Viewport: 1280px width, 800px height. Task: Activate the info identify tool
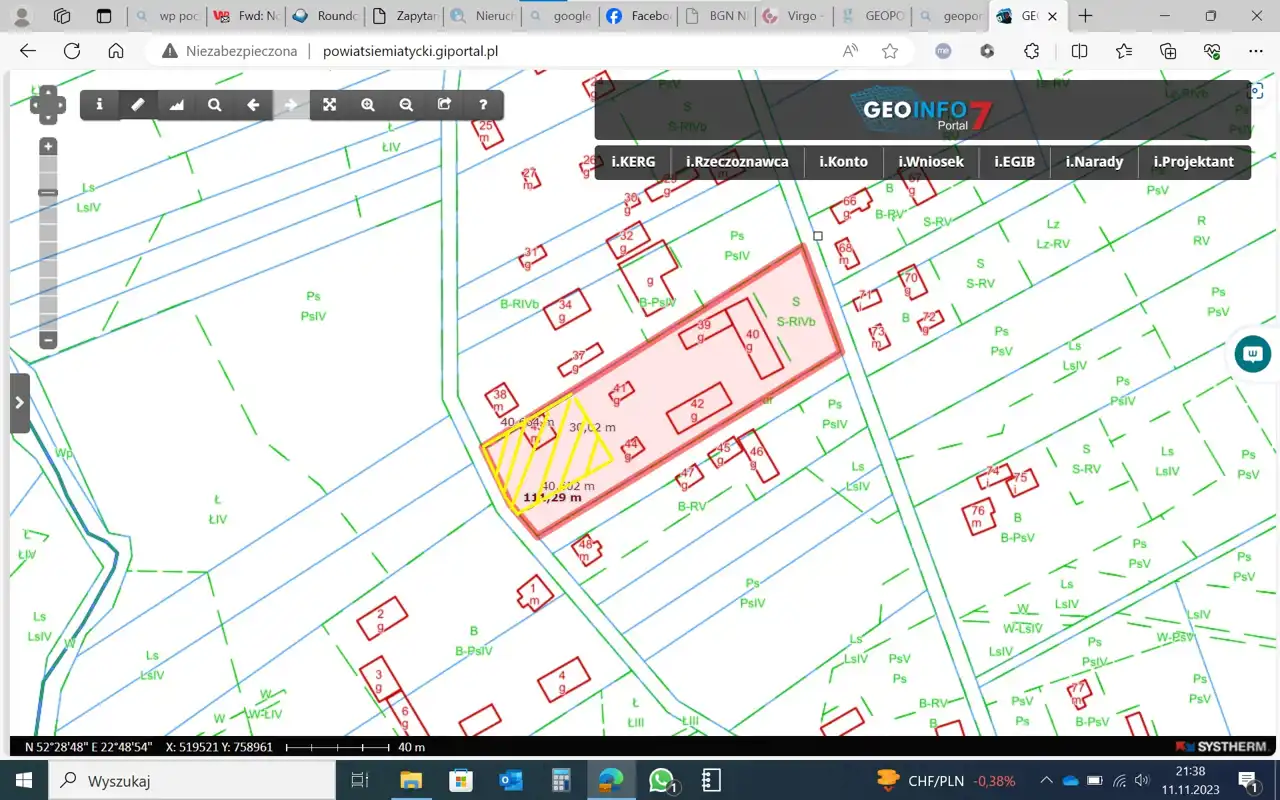click(x=99, y=105)
